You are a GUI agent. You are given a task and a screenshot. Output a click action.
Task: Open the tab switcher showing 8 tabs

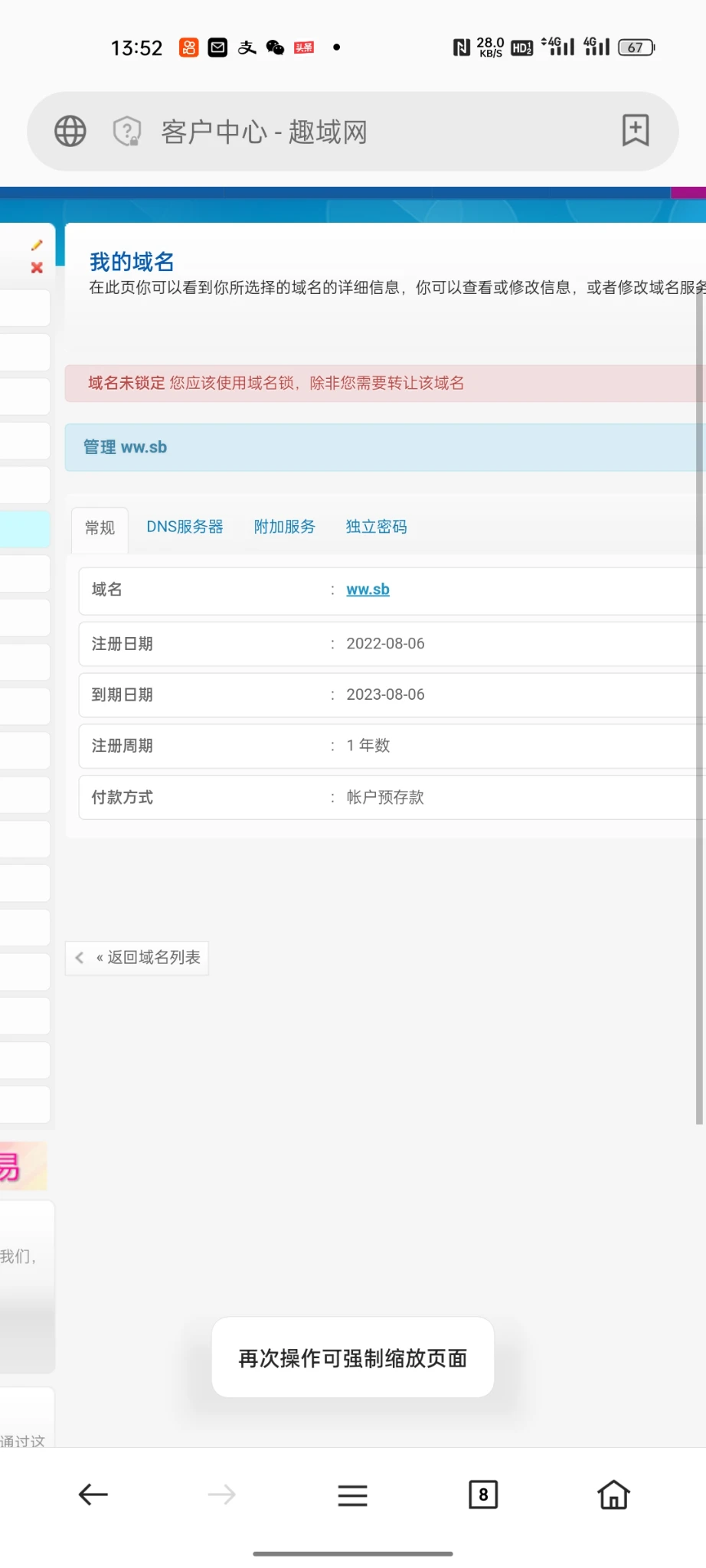tap(482, 1494)
